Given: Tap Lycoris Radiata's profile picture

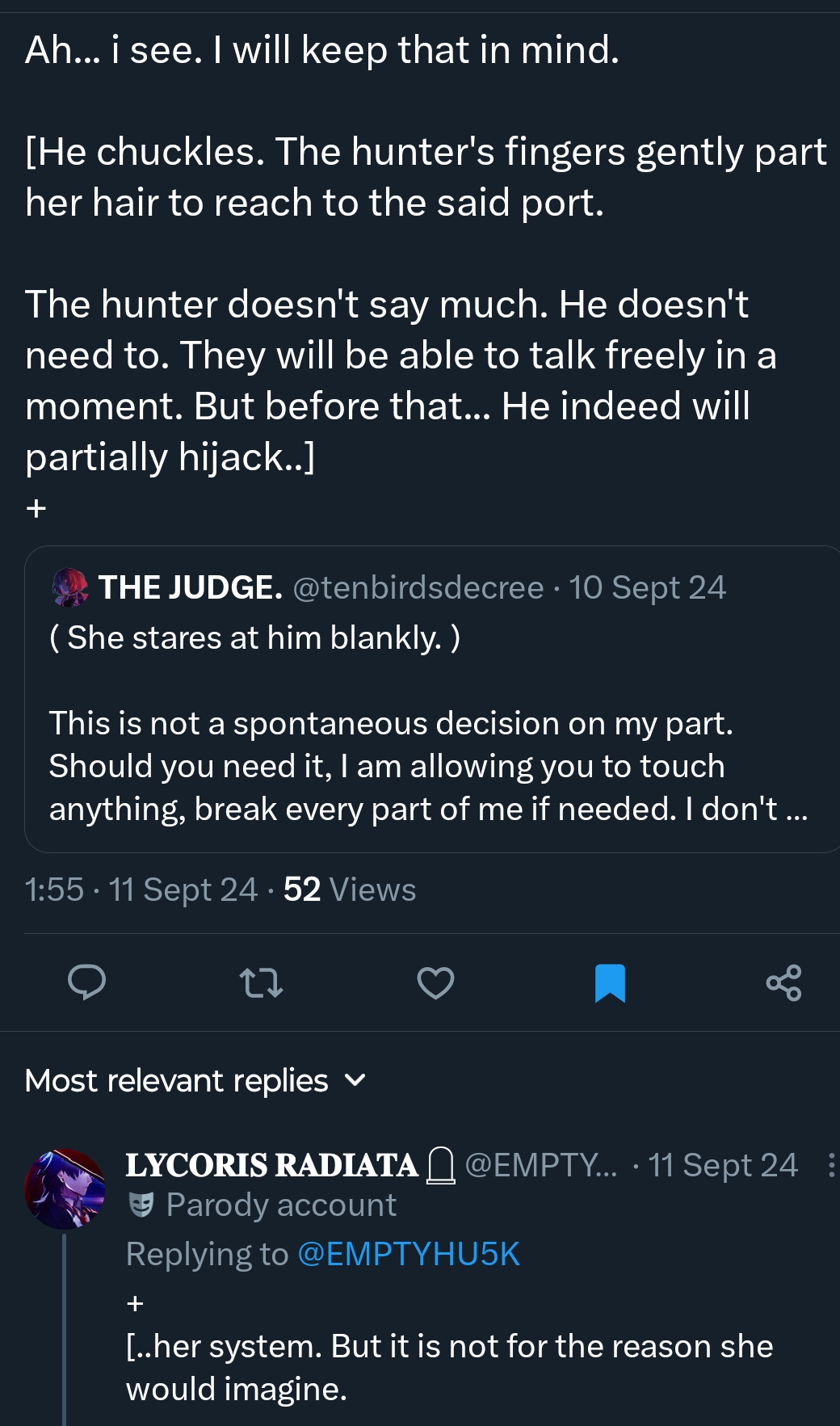Looking at the screenshot, I should point(65,1188).
